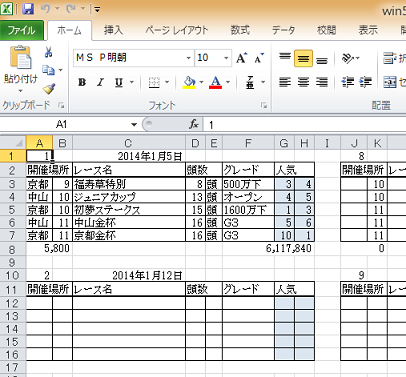This screenshot has height=377, width=406.
Task: Select row 8 header
Action: click(x=13, y=250)
